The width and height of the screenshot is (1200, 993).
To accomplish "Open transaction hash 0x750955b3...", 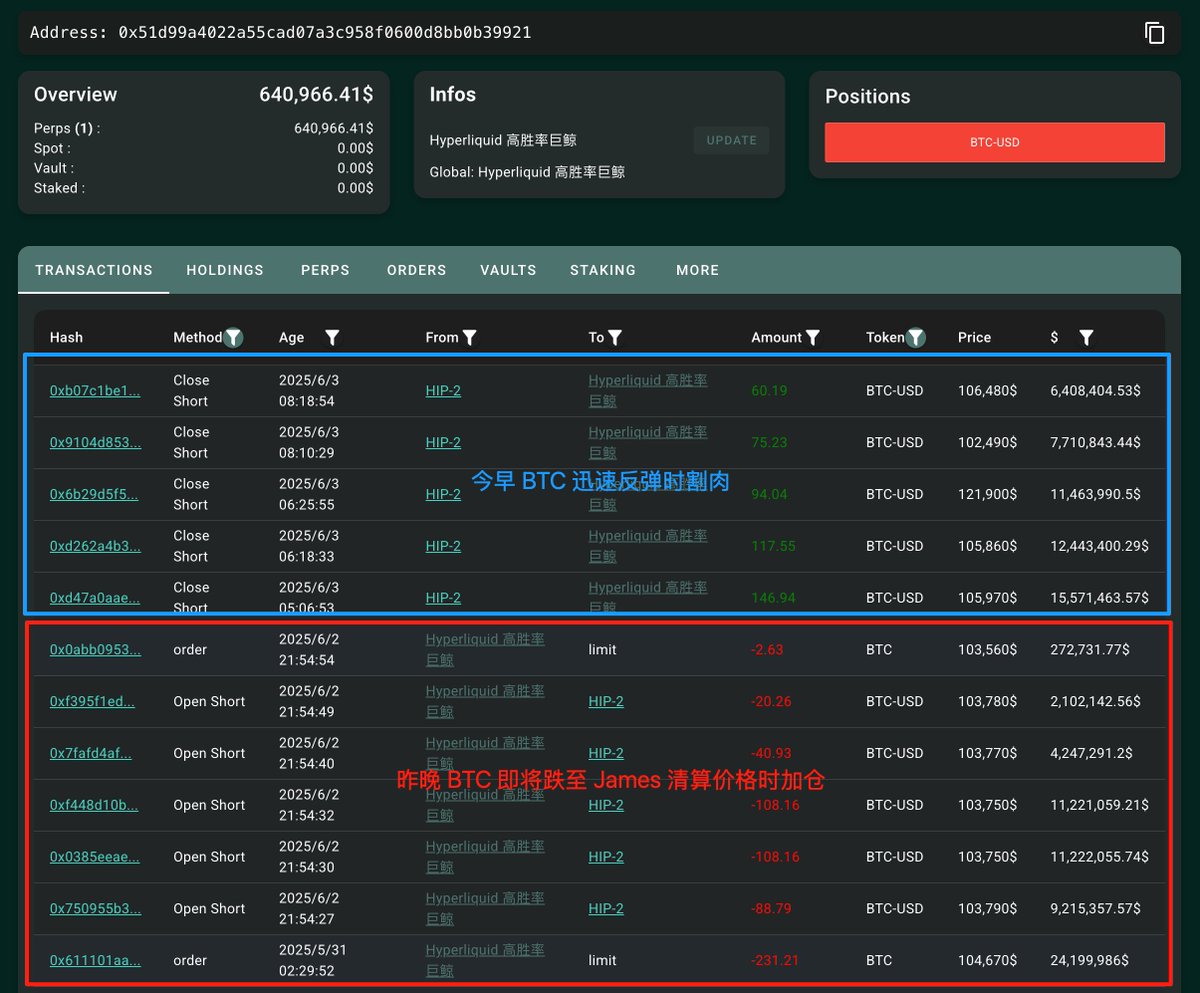I will [x=95, y=909].
